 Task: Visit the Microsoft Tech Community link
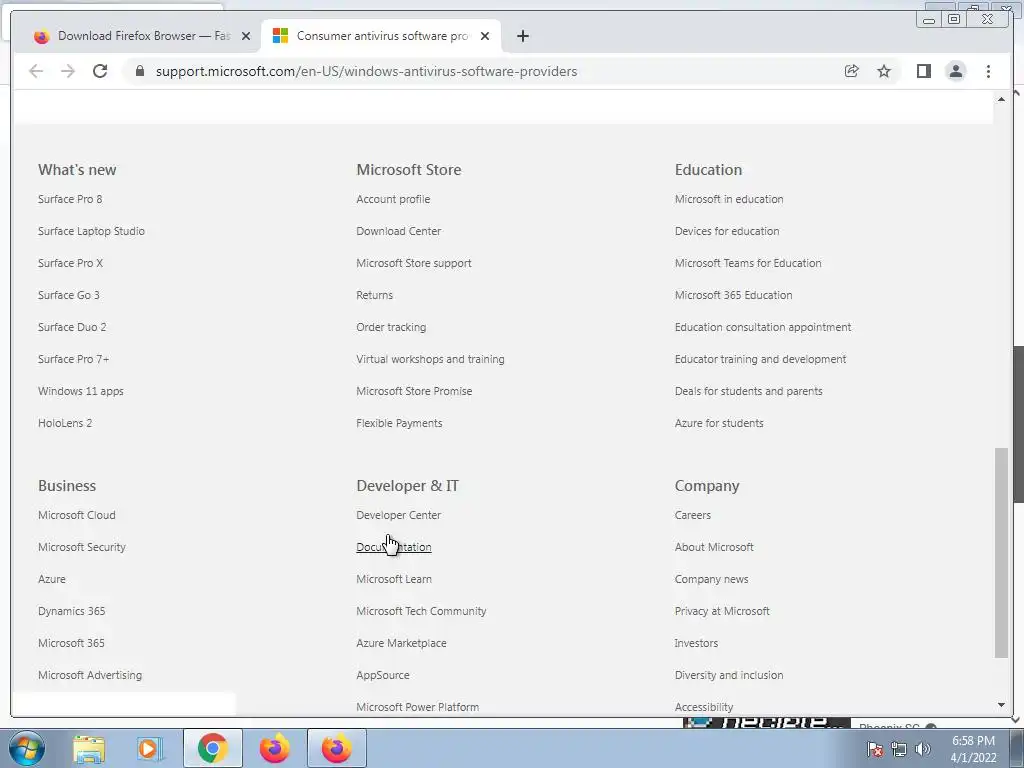click(x=421, y=611)
